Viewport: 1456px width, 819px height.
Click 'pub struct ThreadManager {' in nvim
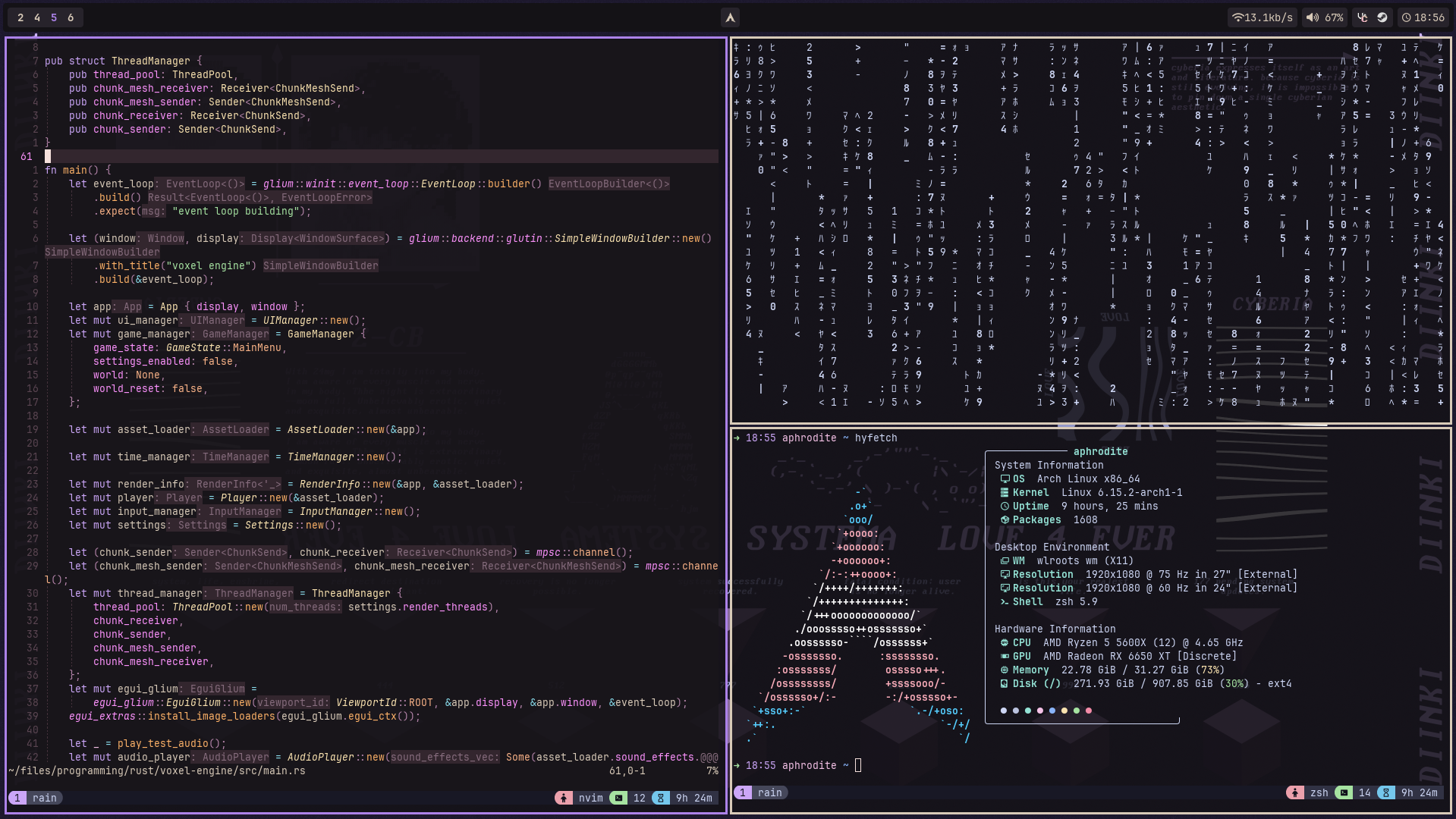click(123, 61)
